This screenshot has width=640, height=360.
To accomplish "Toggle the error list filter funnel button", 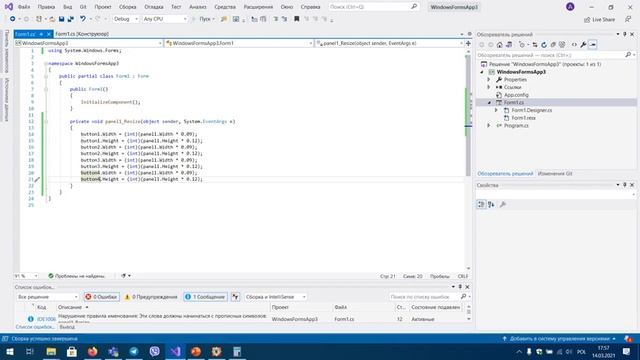I will (x=236, y=297).
